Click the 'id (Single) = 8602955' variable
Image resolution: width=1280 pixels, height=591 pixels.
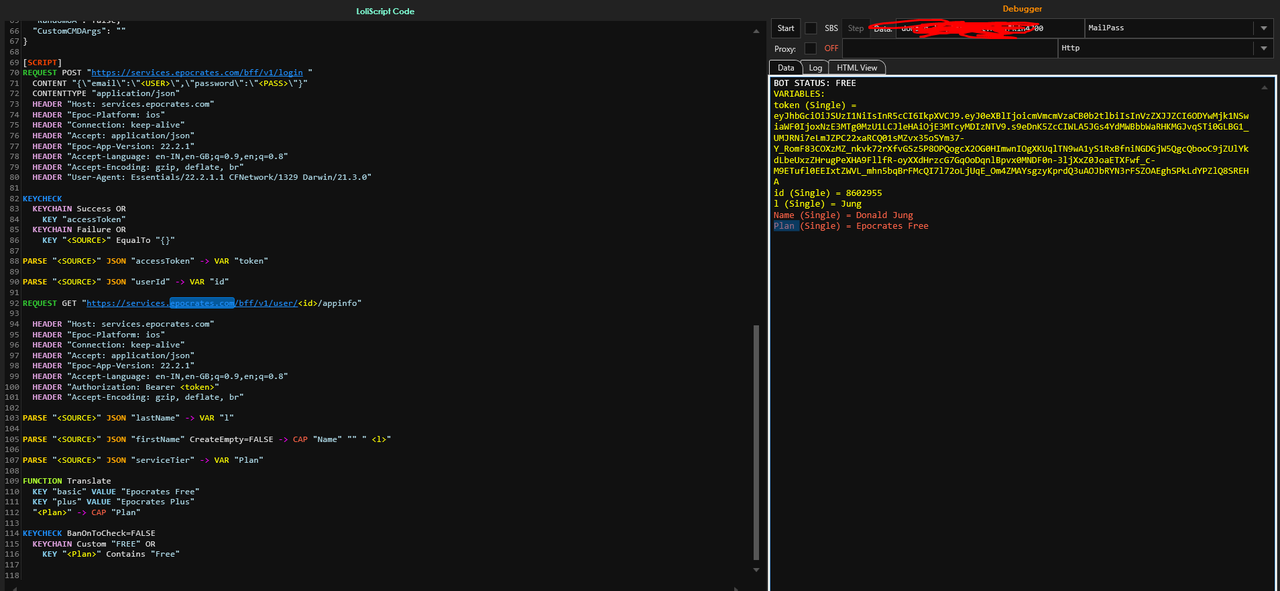828,193
